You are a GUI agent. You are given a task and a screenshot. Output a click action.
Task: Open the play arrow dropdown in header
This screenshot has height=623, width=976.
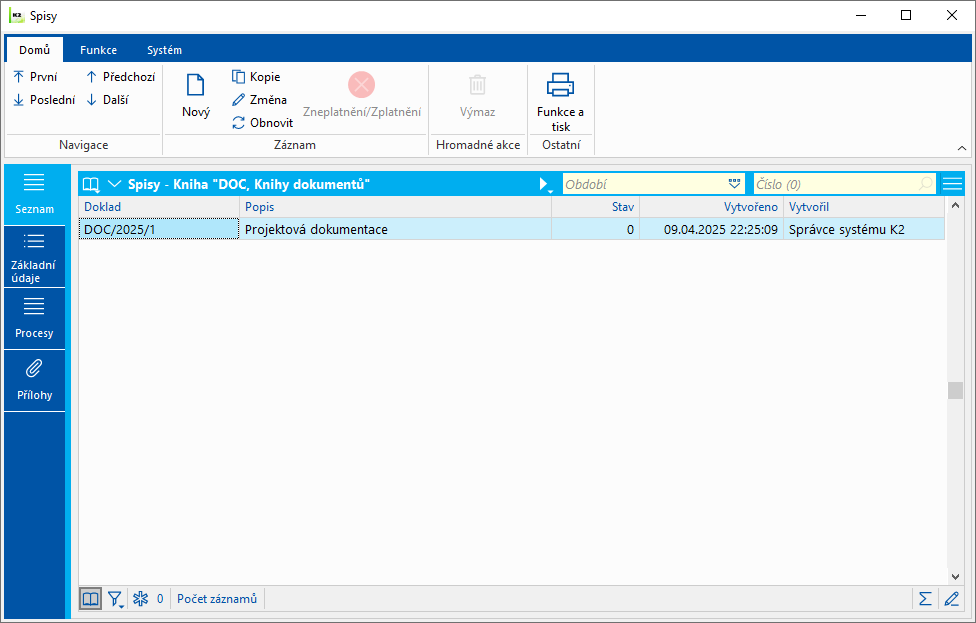[545, 184]
